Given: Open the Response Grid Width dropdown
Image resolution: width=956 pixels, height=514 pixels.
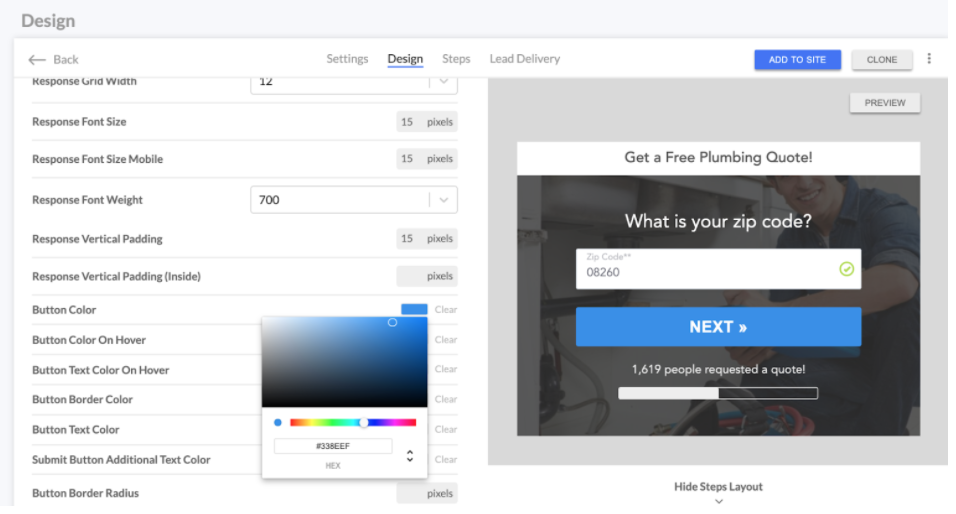Looking at the screenshot, I should pos(444,82).
